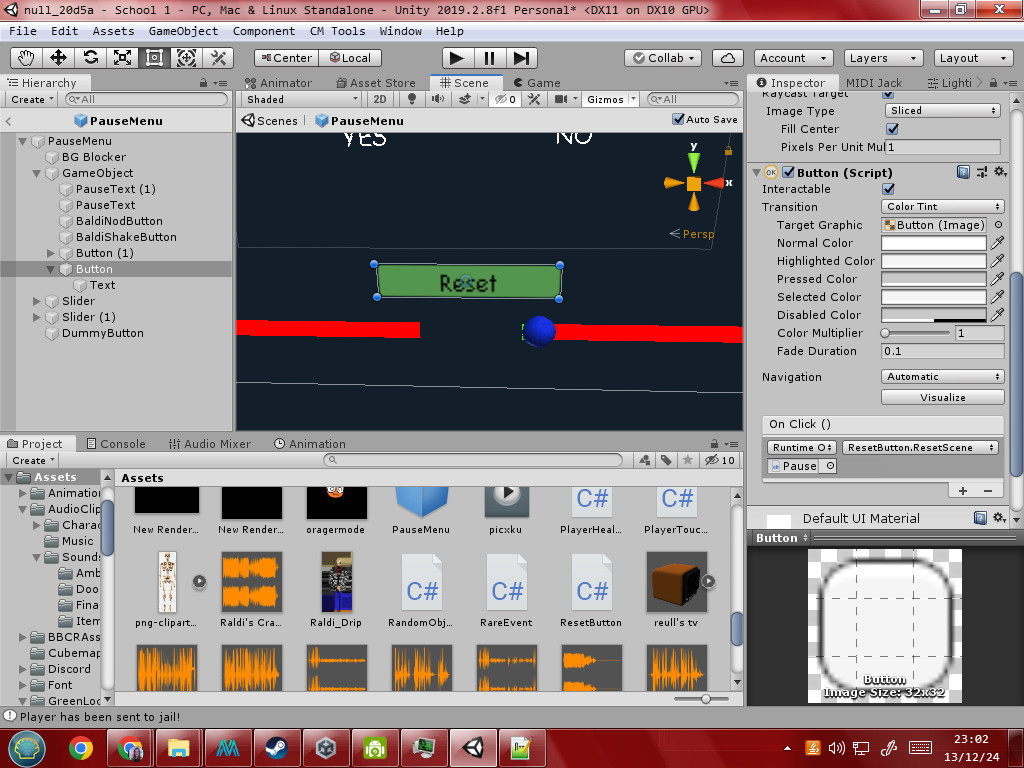Adjust the Color Multiplier slider
1024x768 pixels.
[x=917, y=333]
